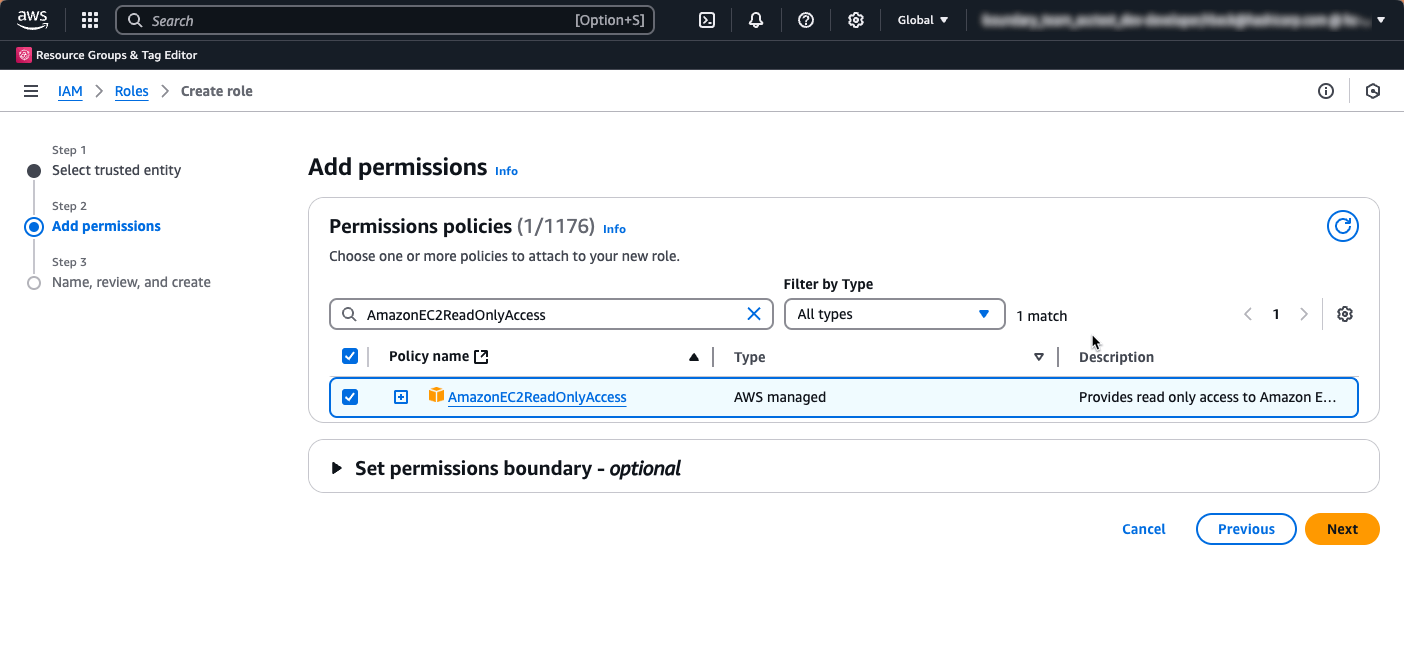Viewport: 1404px width, 650px height.
Task: Click the AWS managed type cell
Action: 780,397
